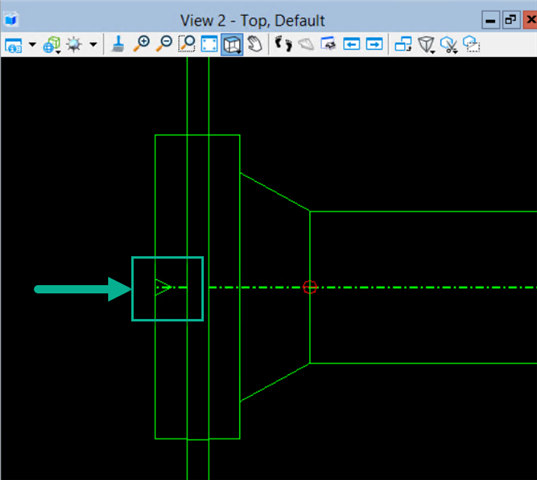The width and height of the screenshot is (537, 480).
Task: Click the Fit View icon
Action: click(x=209, y=44)
